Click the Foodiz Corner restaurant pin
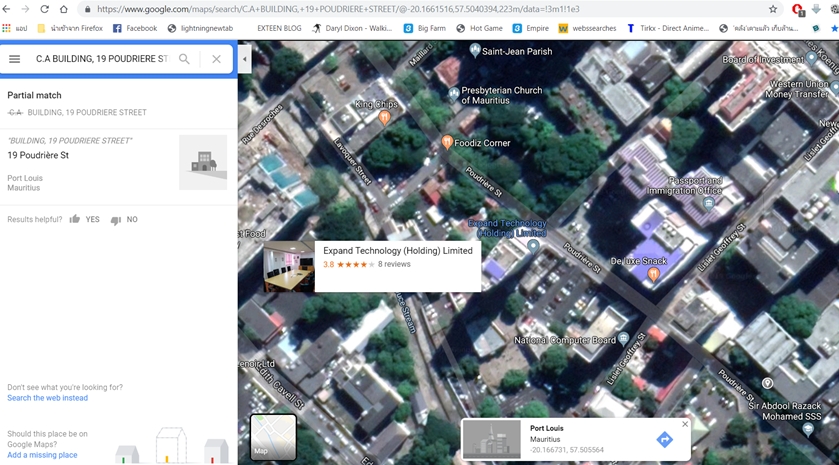Screen dimensions: 839x465 click(x=447, y=143)
